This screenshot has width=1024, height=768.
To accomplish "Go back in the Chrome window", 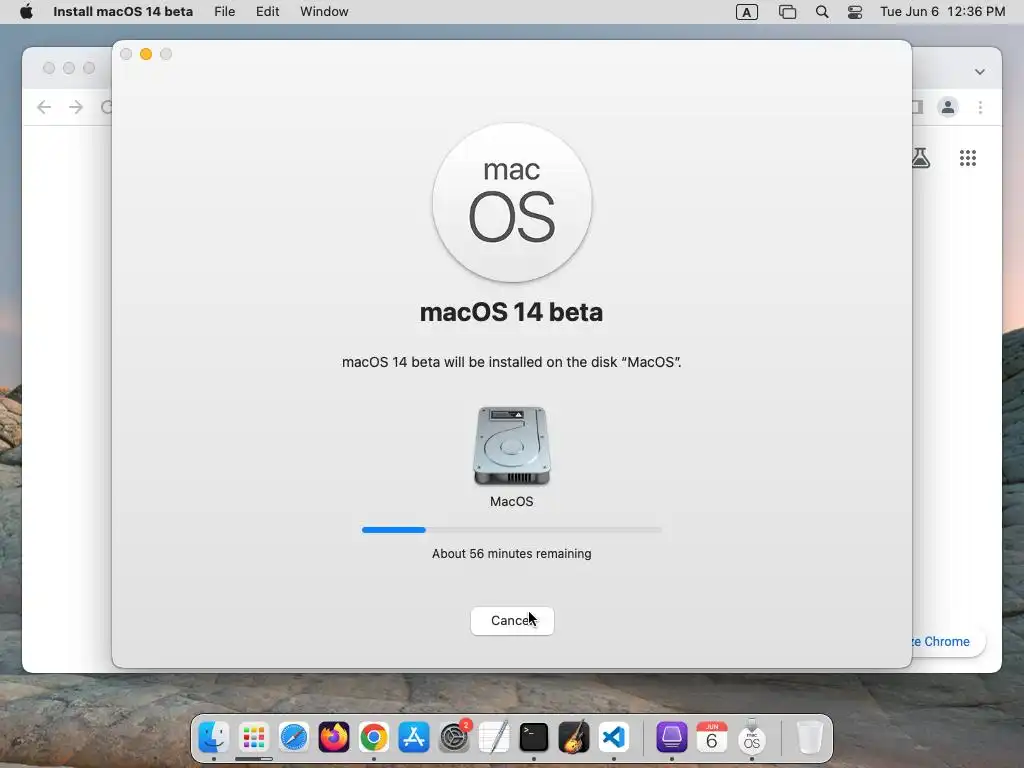I will 44,107.
